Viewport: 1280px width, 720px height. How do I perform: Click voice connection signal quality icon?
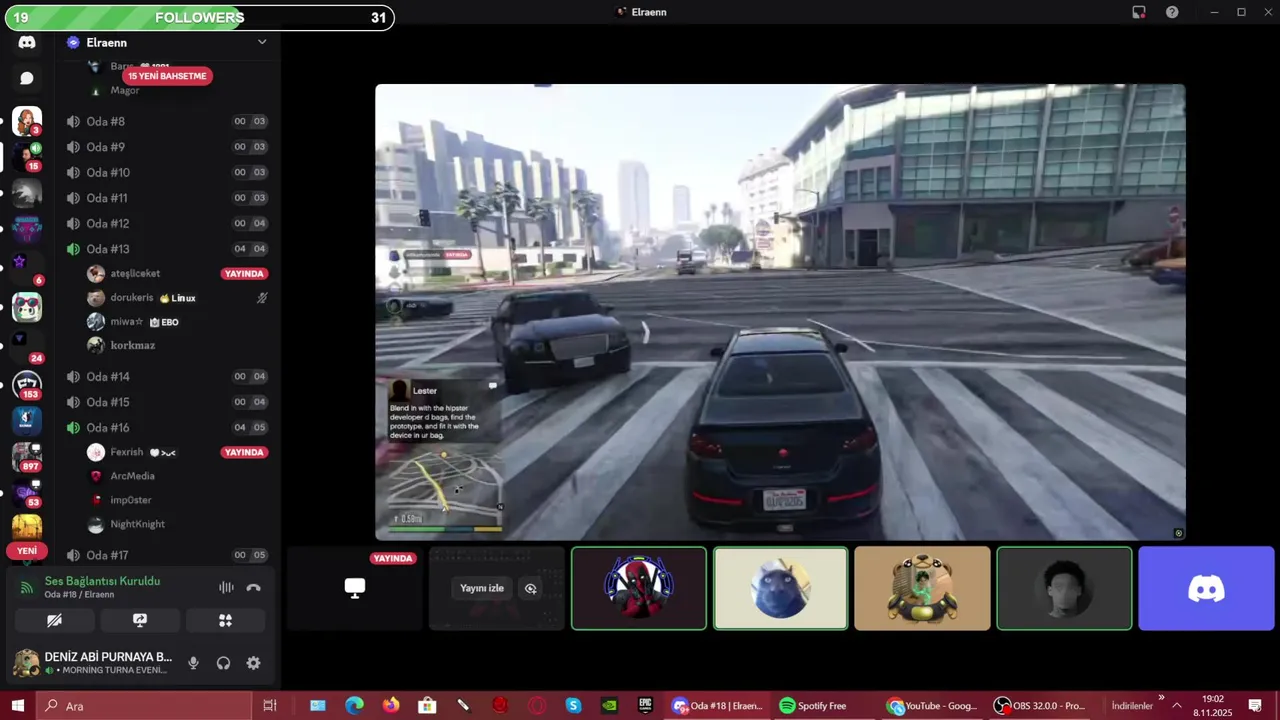26,588
